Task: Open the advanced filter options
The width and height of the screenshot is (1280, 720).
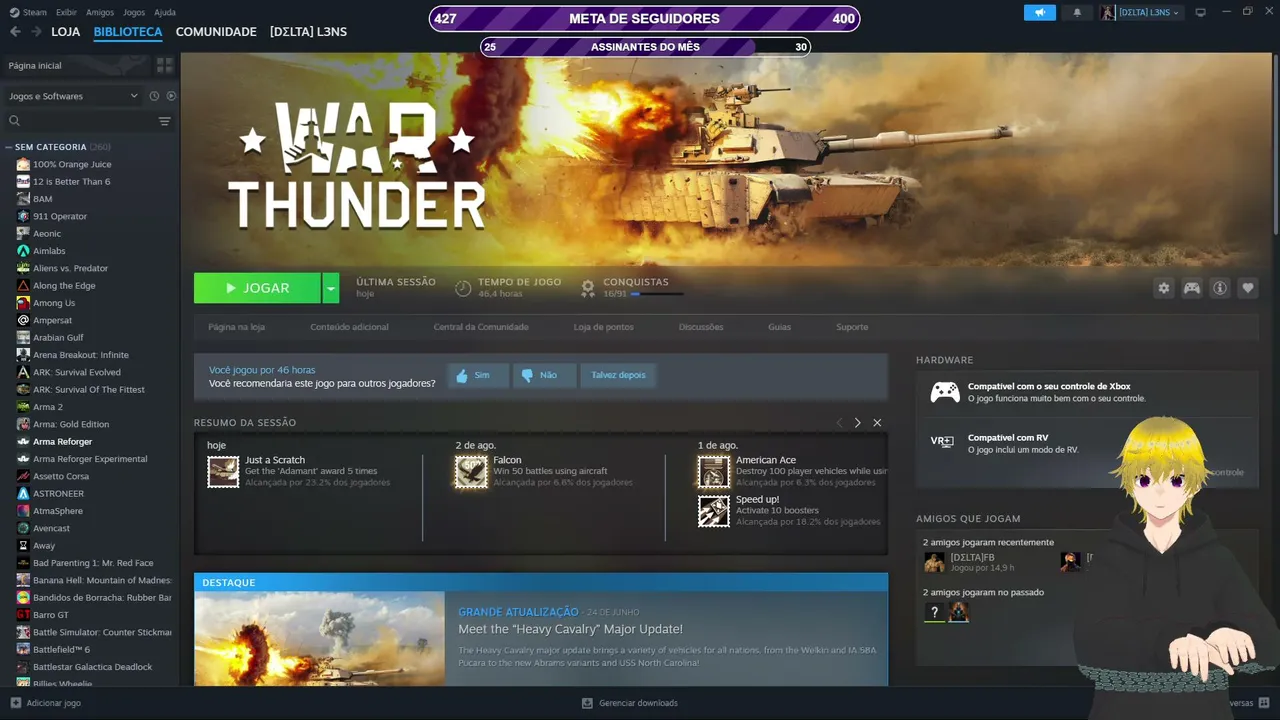Action: [165, 121]
